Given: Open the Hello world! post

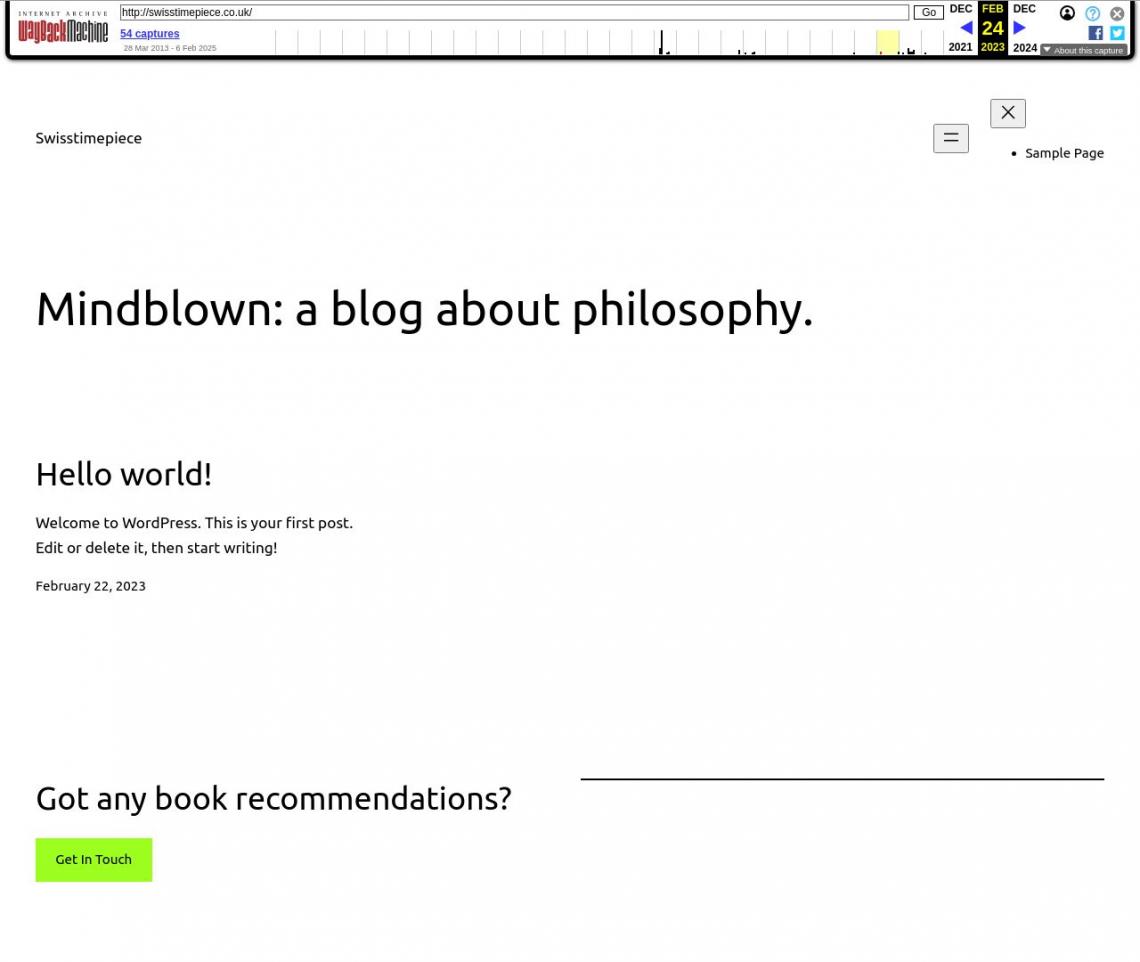Looking at the screenshot, I should pyautogui.click(x=123, y=474).
